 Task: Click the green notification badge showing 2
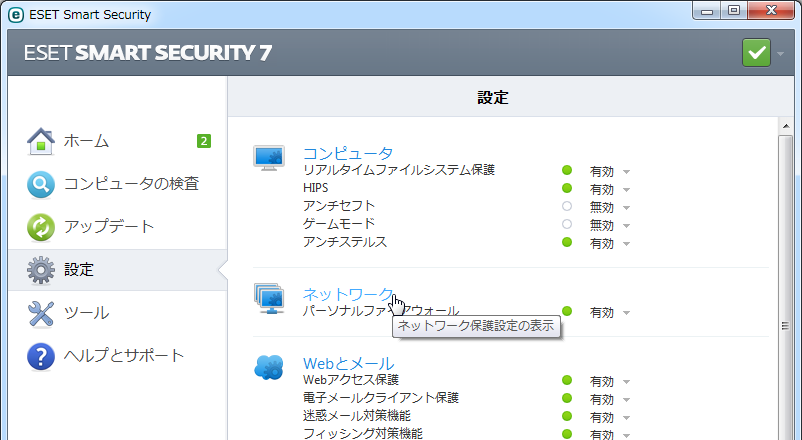[x=203, y=141]
